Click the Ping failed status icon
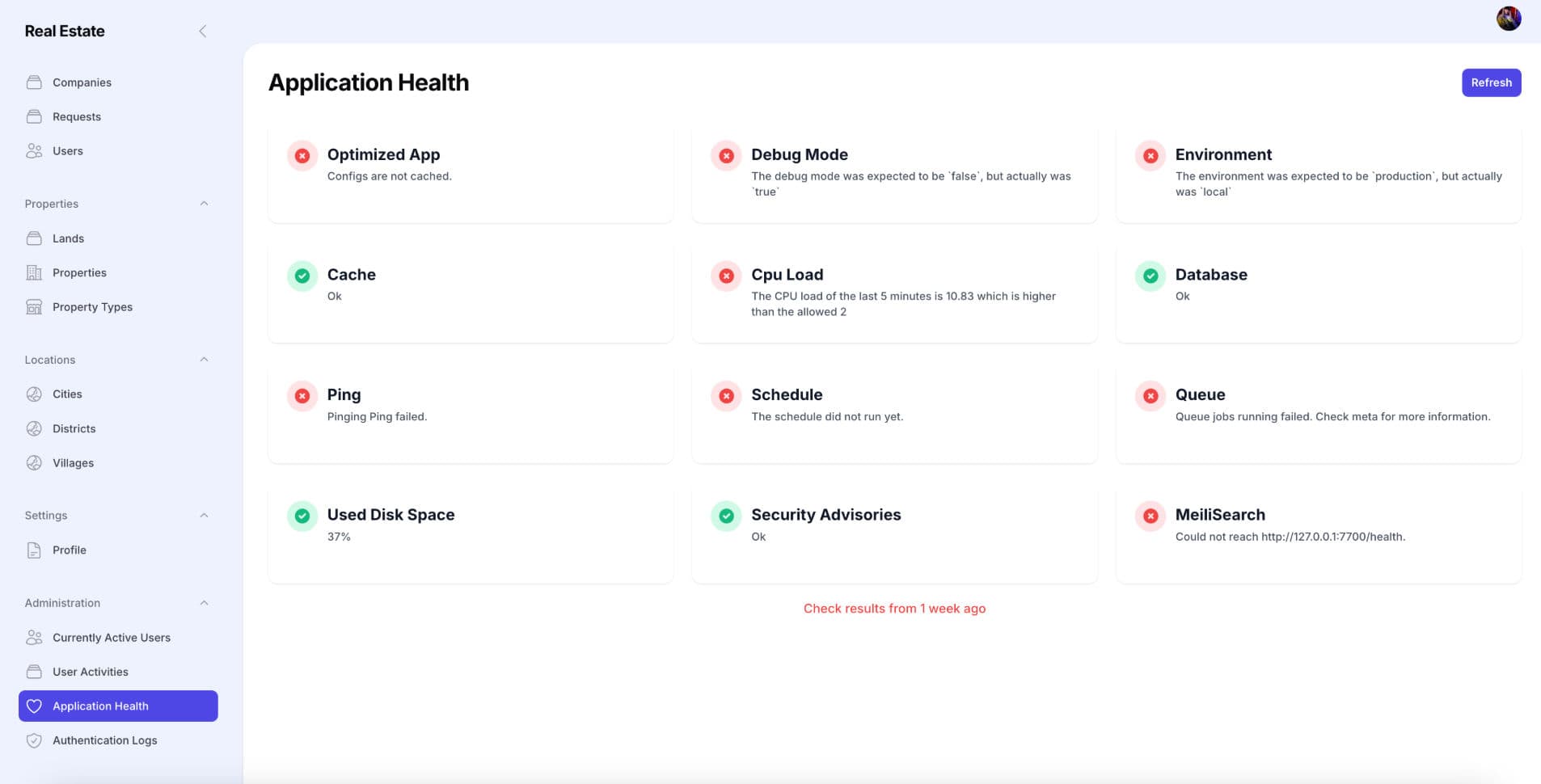1541x784 pixels. point(302,396)
